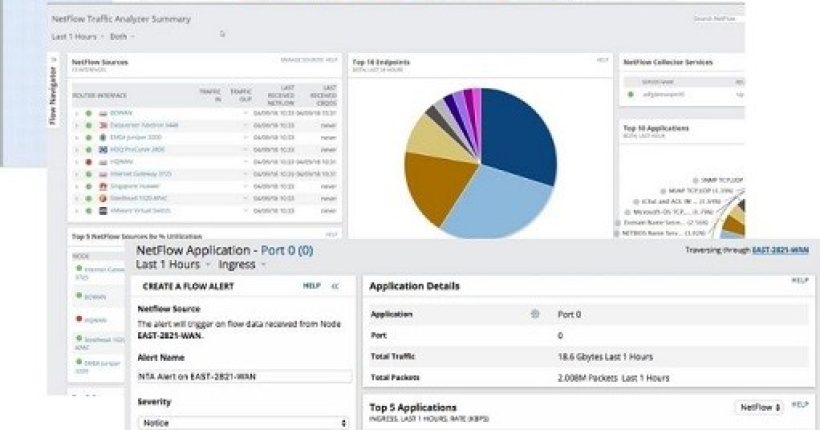Open the Both direction dropdown in the summary header
The width and height of the screenshot is (820, 430).
tap(122, 37)
